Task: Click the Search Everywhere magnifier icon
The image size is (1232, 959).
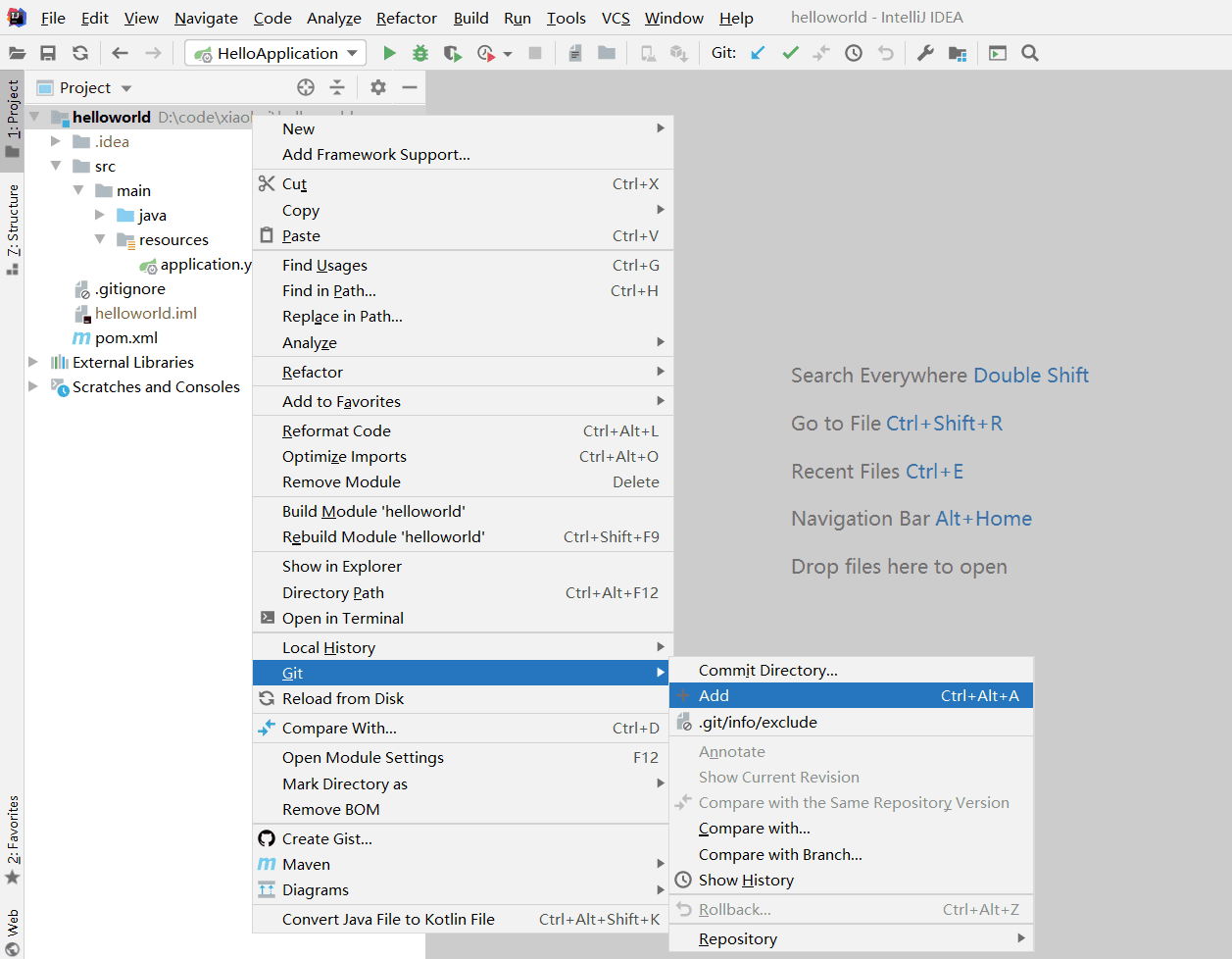Action: point(1030,53)
